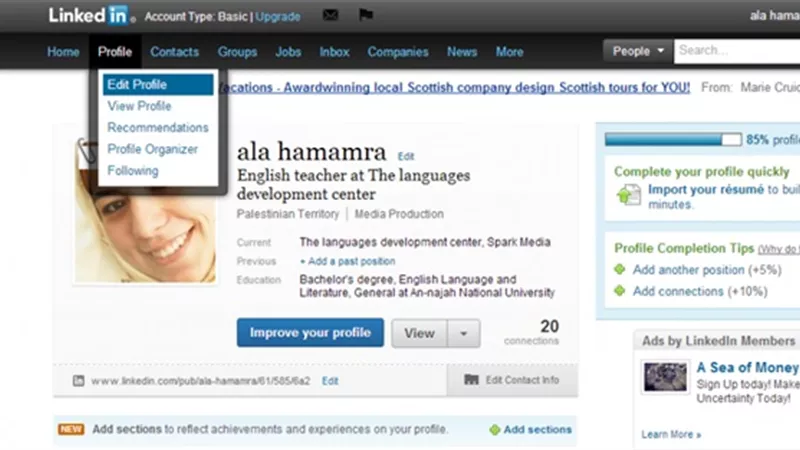The width and height of the screenshot is (800, 450).
Task: Open the People search scope dropdown
Action: pos(638,51)
